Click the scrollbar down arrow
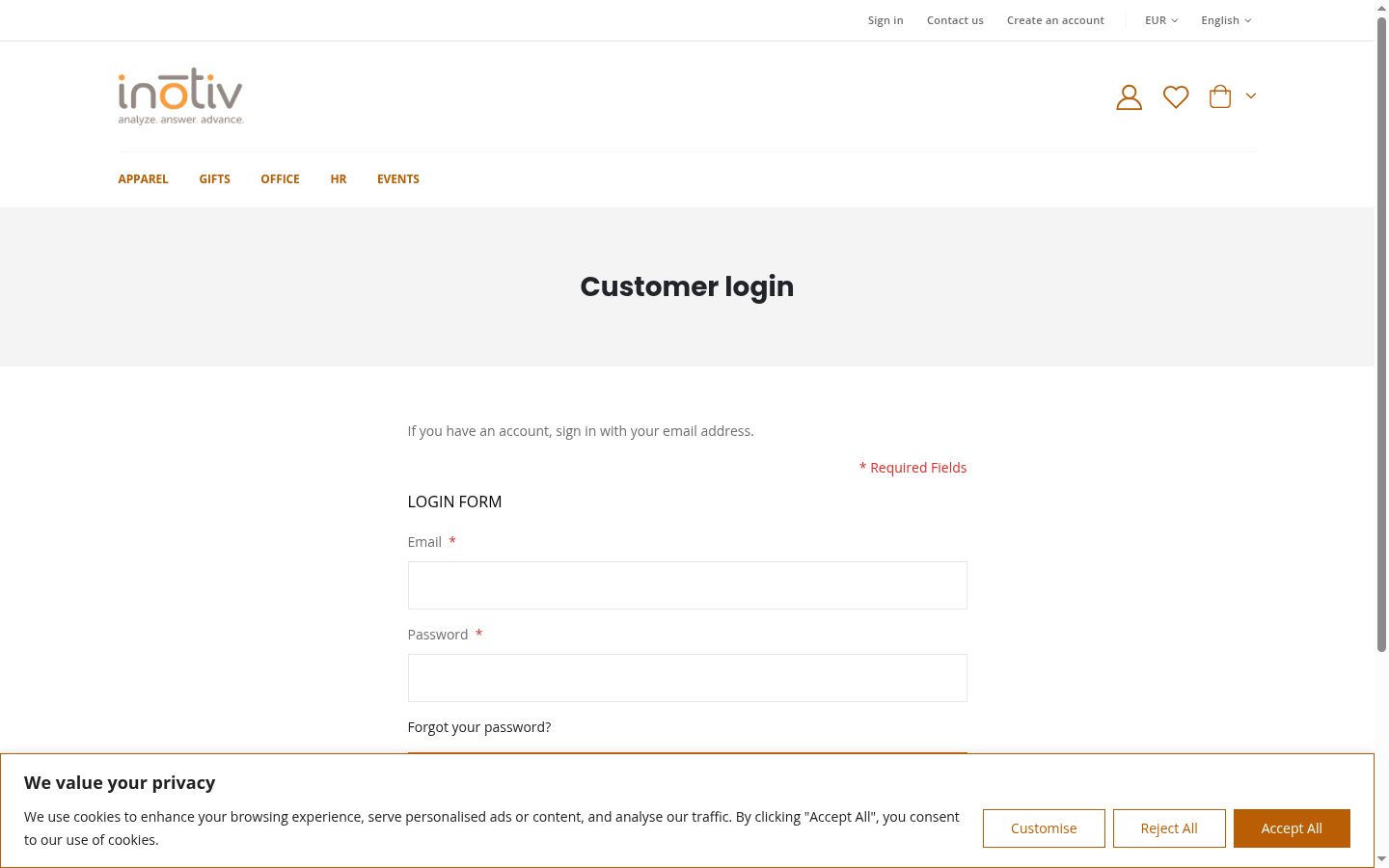The height and width of the screenshot is (868, 1389). (1381, 858)
